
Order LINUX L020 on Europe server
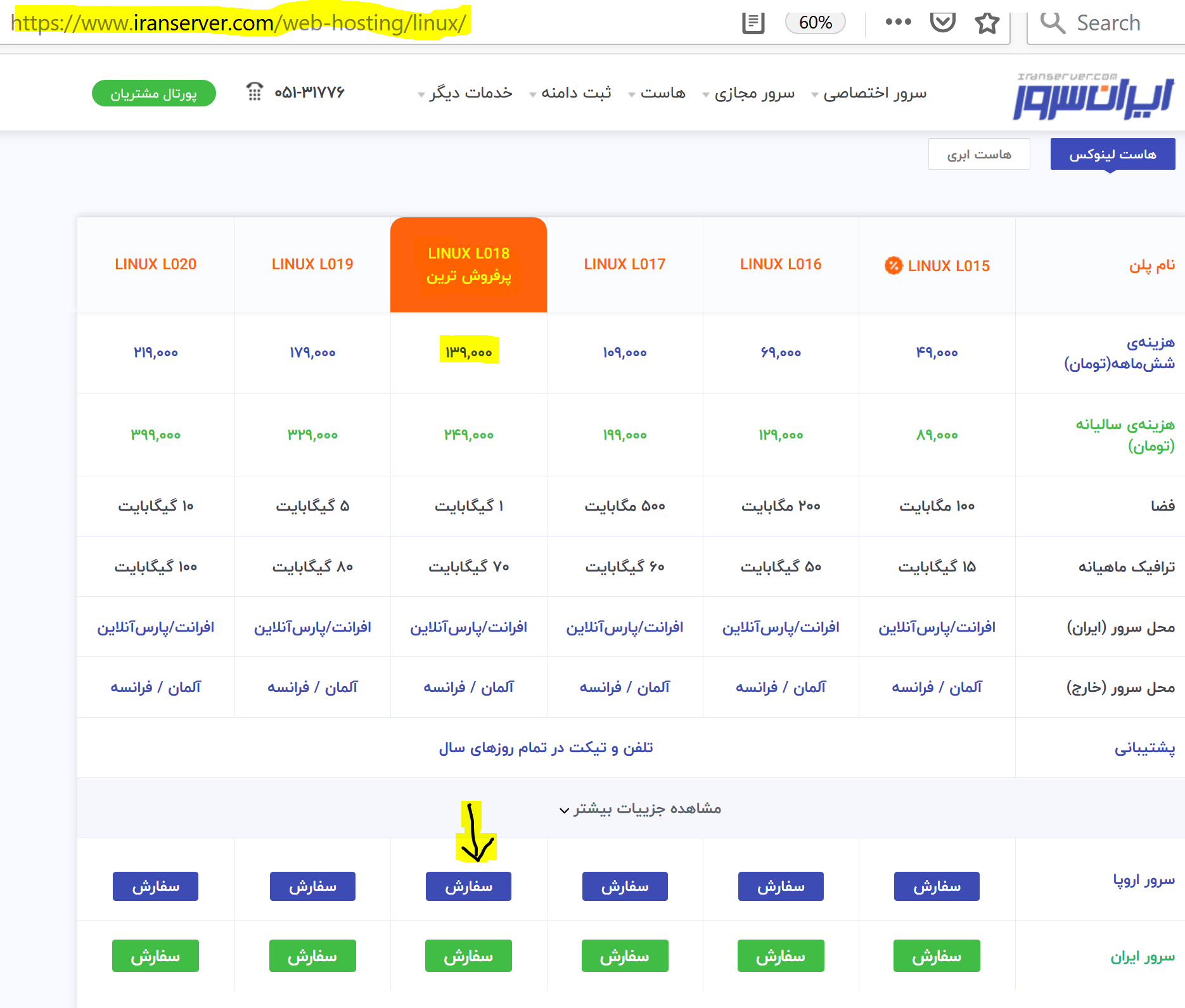(x=155, y=886)
